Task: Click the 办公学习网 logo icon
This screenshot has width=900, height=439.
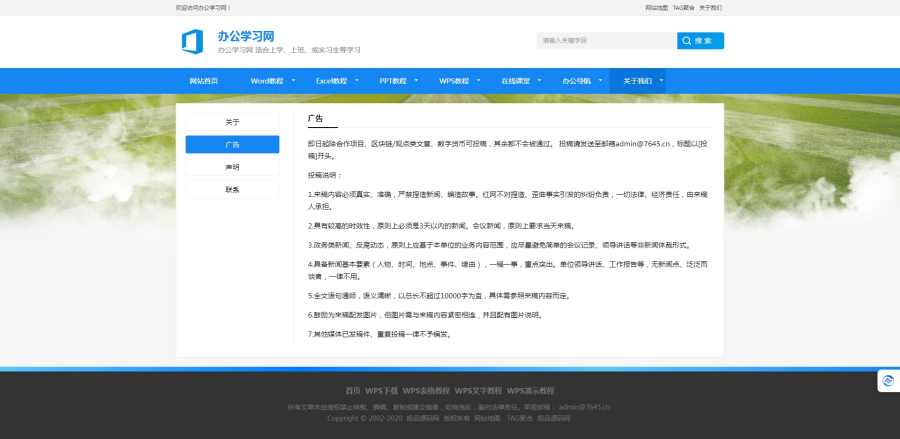Action: point(192,42)
